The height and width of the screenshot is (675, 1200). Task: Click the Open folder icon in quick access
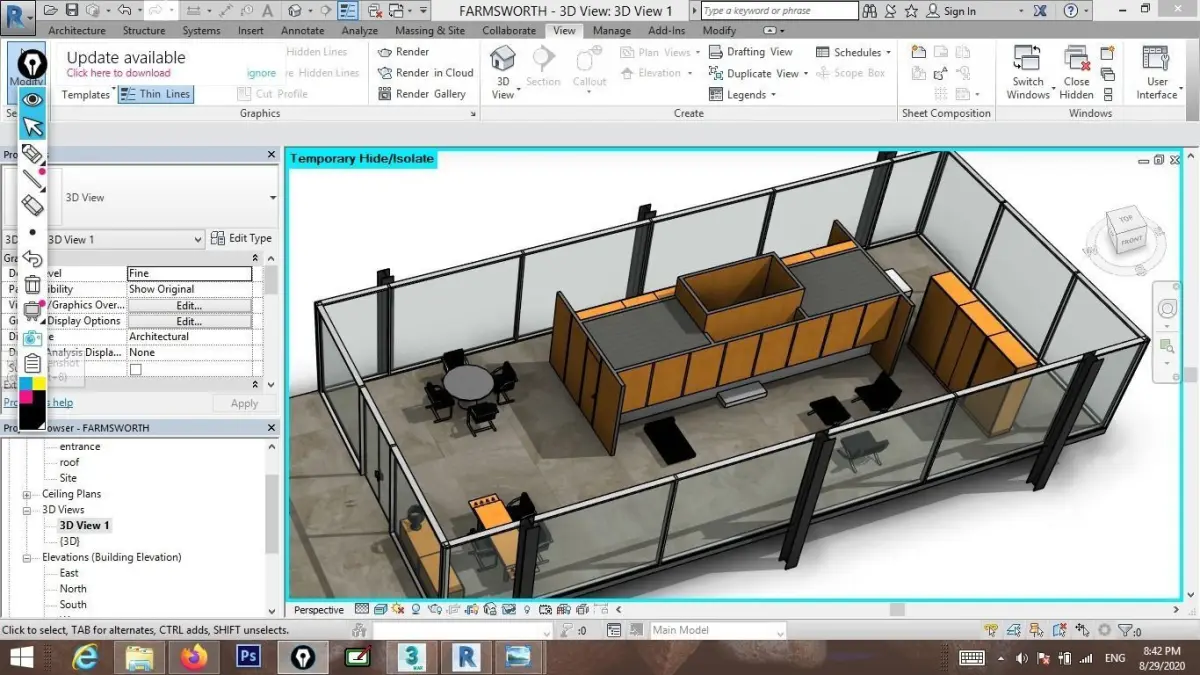(x=51, y=10)
